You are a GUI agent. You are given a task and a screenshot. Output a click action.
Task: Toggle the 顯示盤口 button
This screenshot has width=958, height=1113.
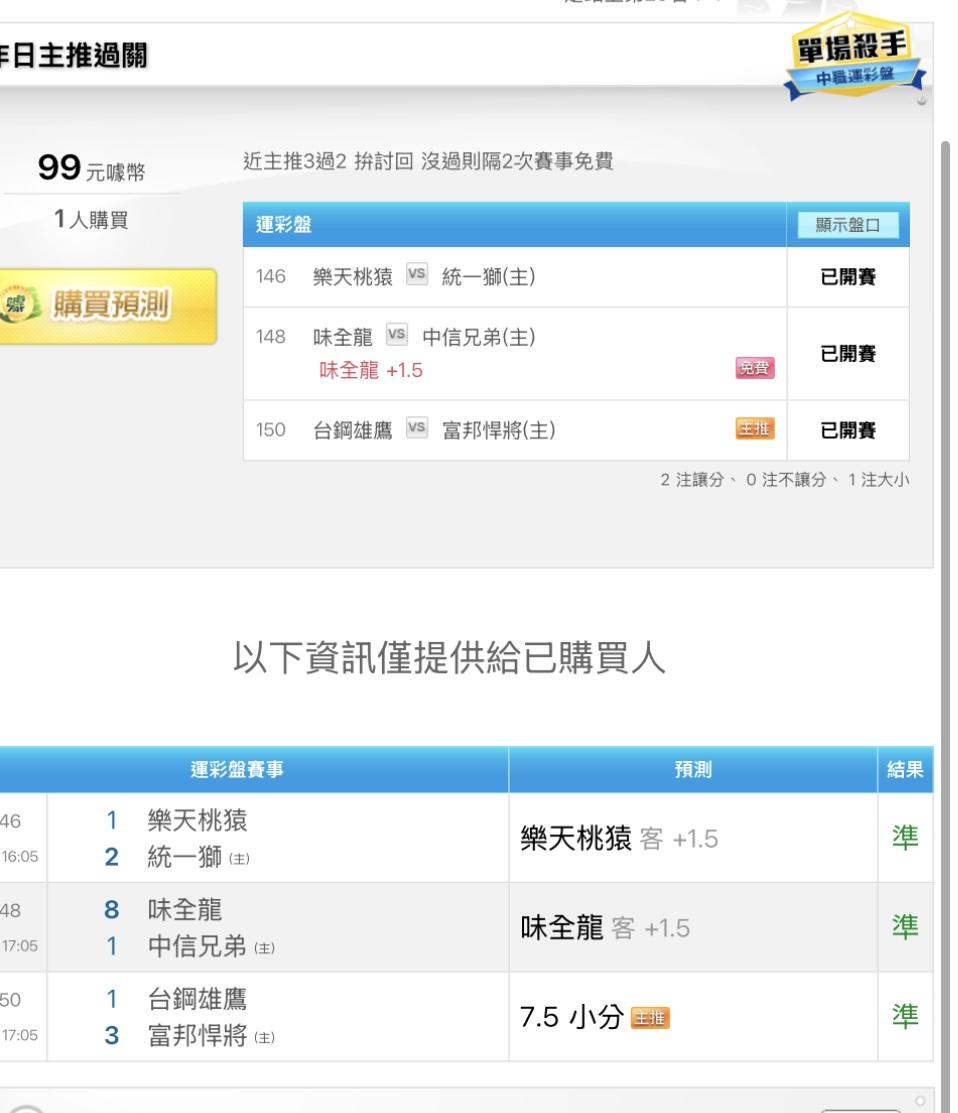pyautogui.click(x=847, y=225)
